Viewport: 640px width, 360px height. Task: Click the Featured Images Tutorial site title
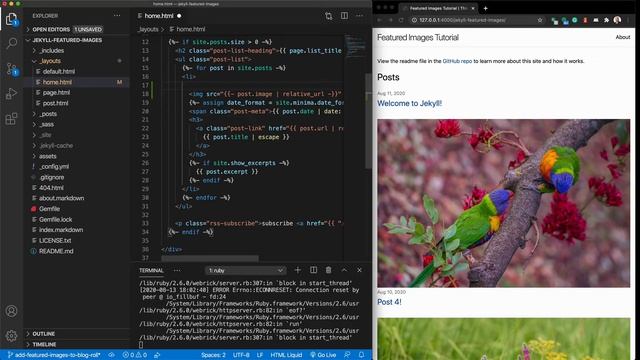click(x=418, y=38)
